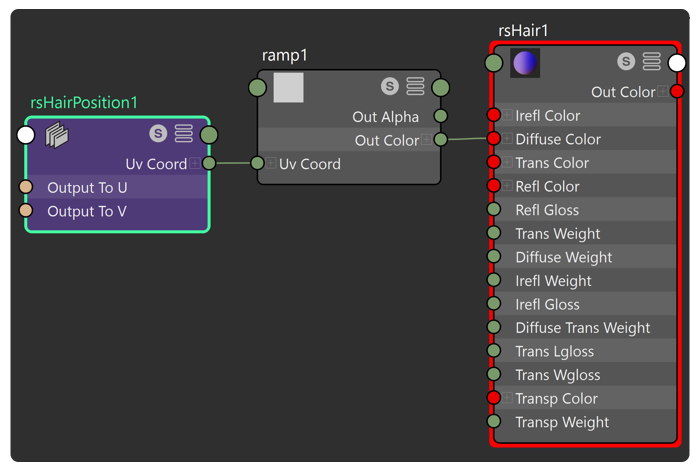Click Refl Gloss green input port
Viewport: 699px width, 470px height.
(494, 209)
